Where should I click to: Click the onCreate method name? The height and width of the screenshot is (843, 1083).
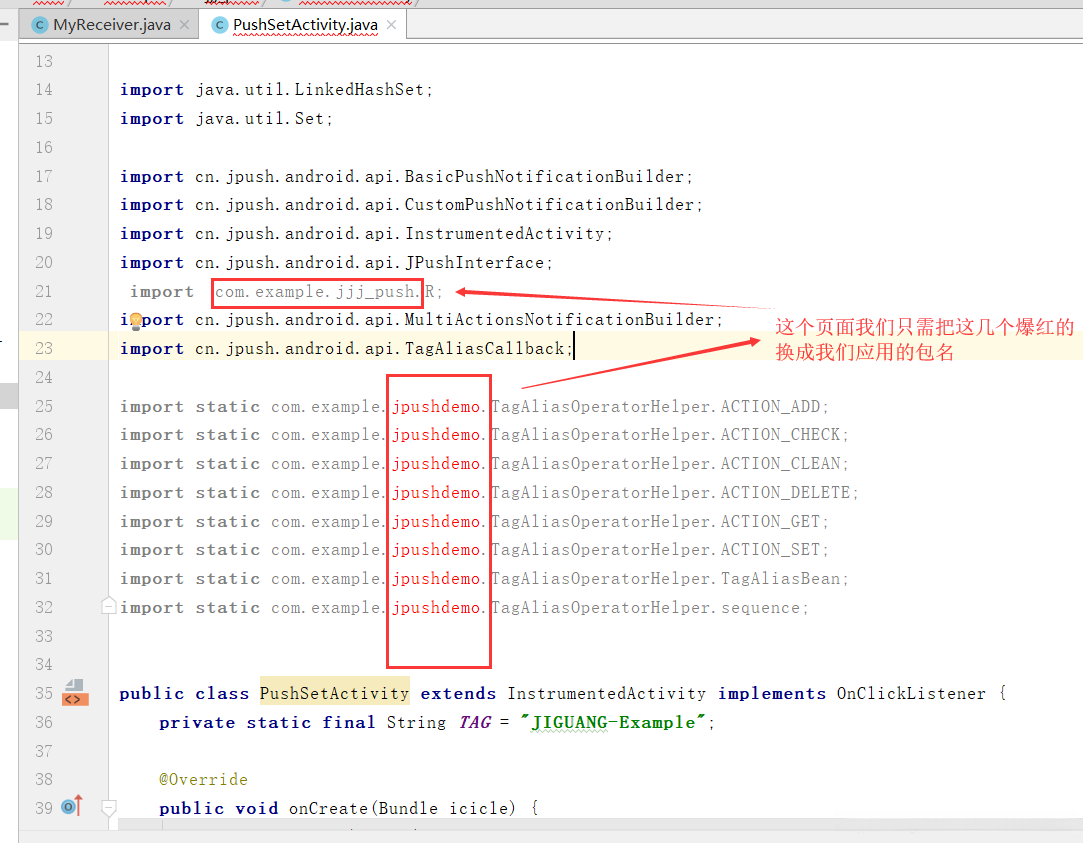tap(328, 808)
